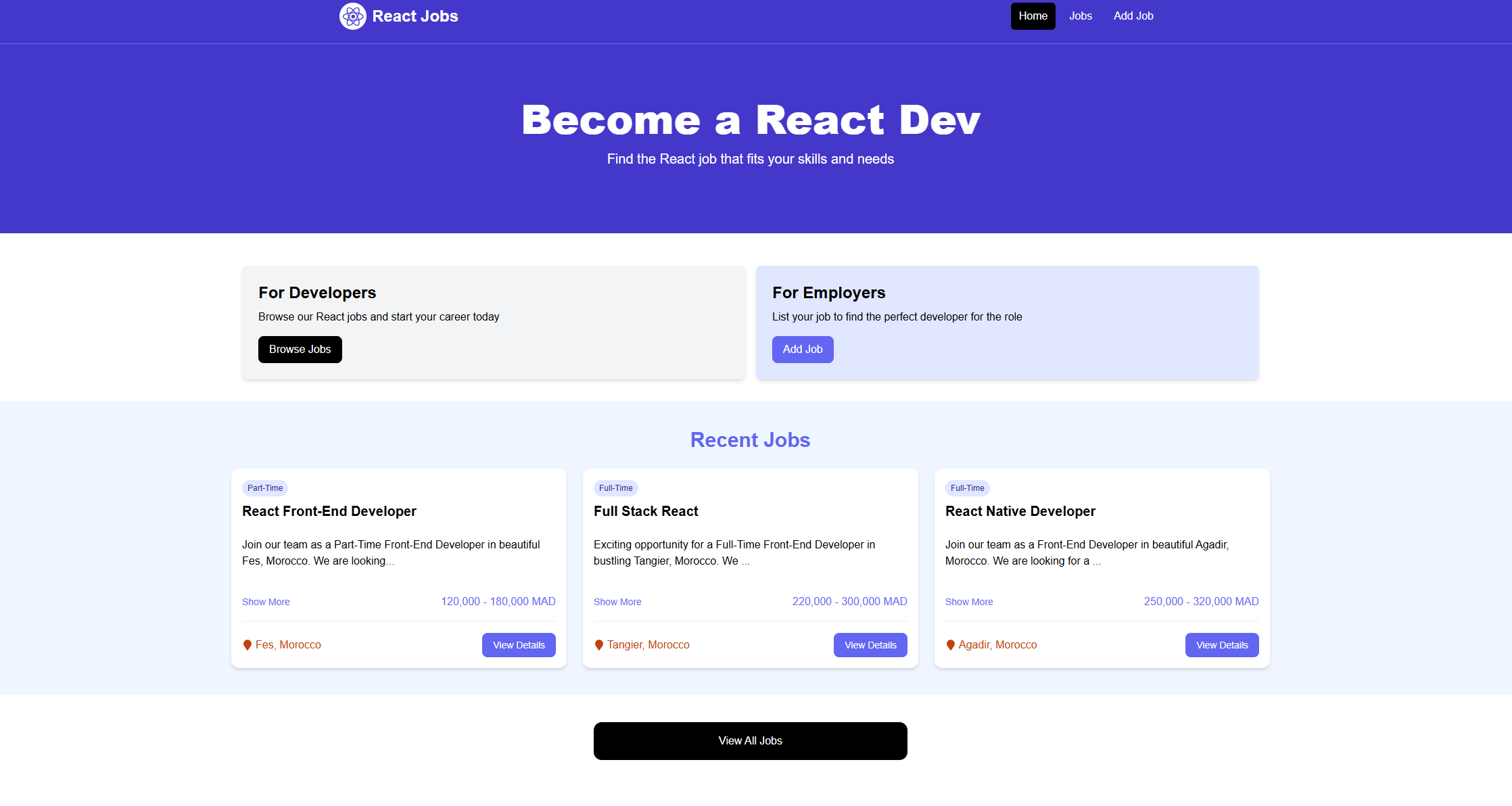
Task: Click the hero subtitle about skills and needs
Action: pyautogui.click(x=751, y=159)
